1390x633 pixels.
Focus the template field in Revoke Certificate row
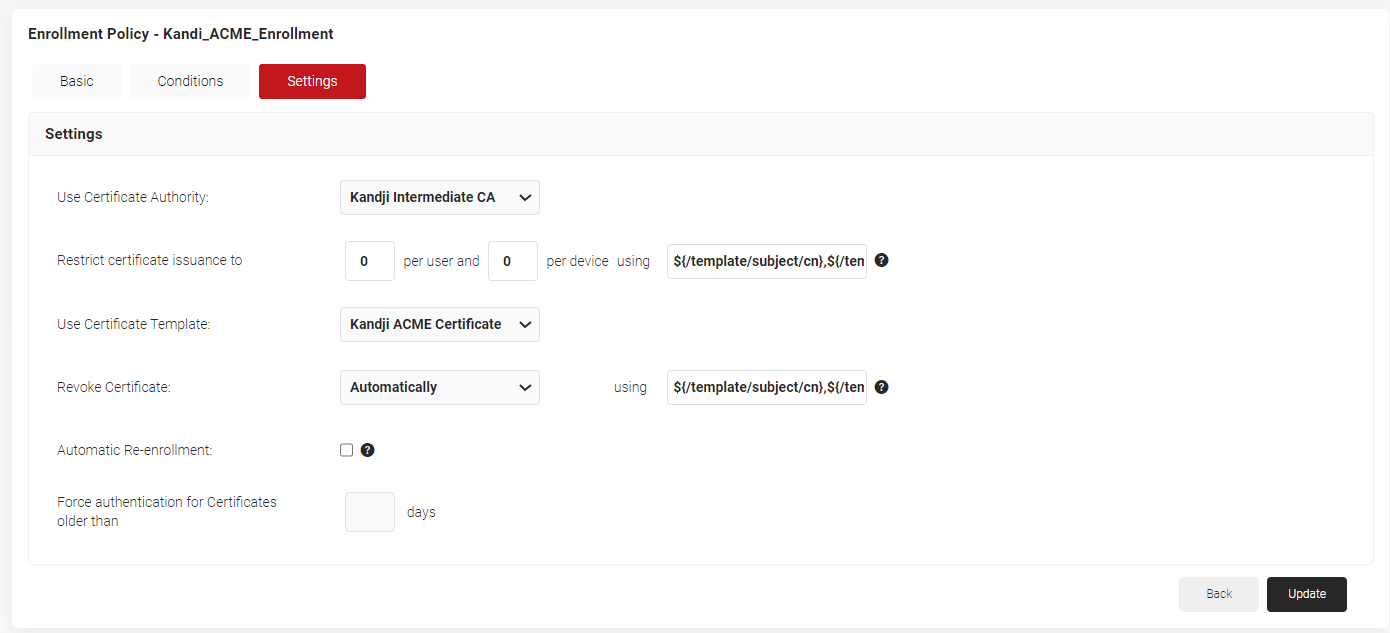(x=767, y=387)
